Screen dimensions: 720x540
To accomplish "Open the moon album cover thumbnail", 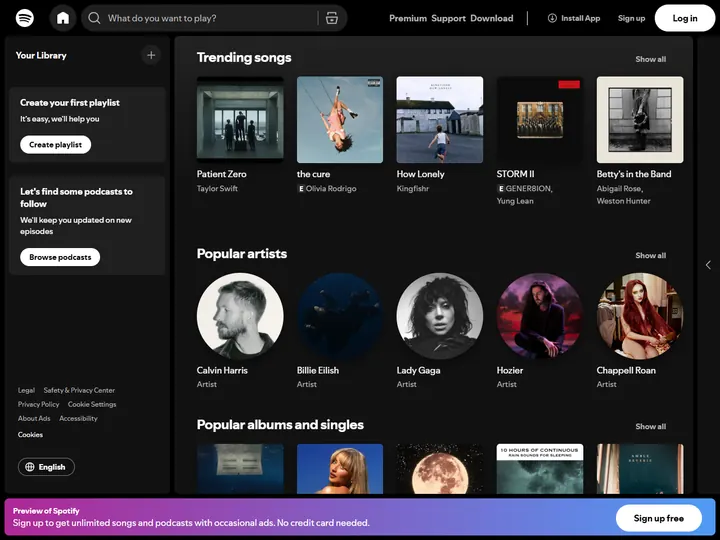I will 440,469.
